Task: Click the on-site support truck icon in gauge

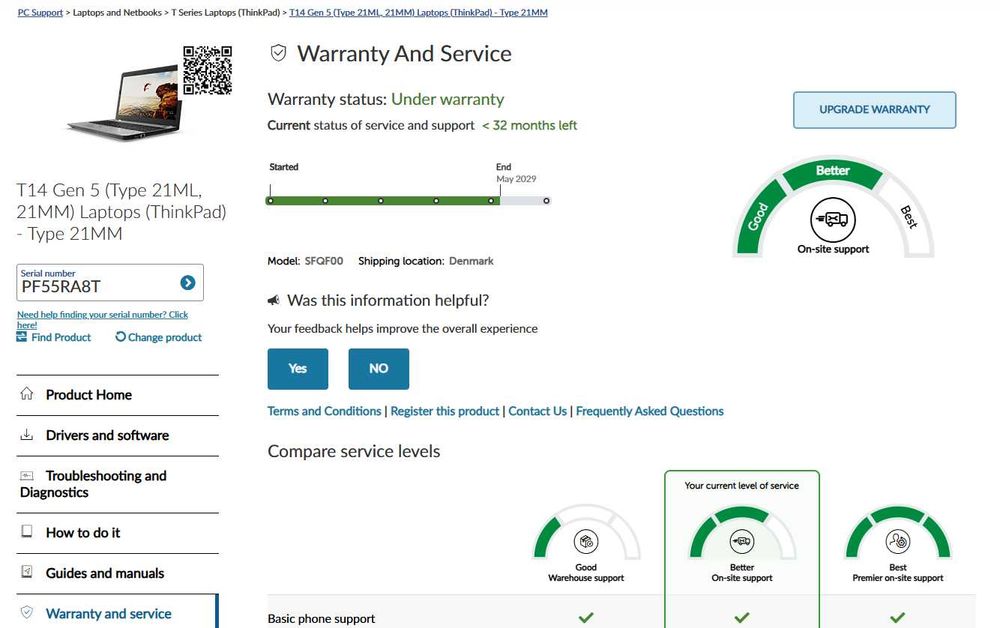Action: (x=833, y=219)
